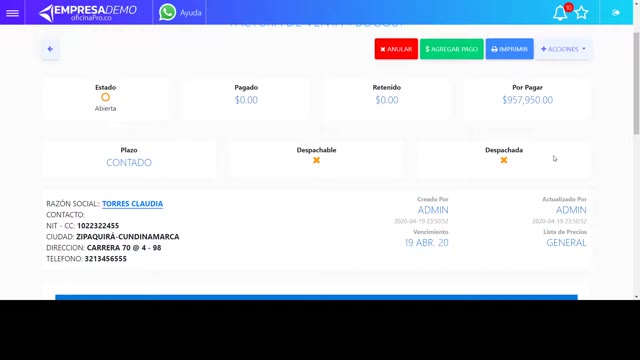Click the CONTADO plazo value
The image size is (640, 360).
129,163
